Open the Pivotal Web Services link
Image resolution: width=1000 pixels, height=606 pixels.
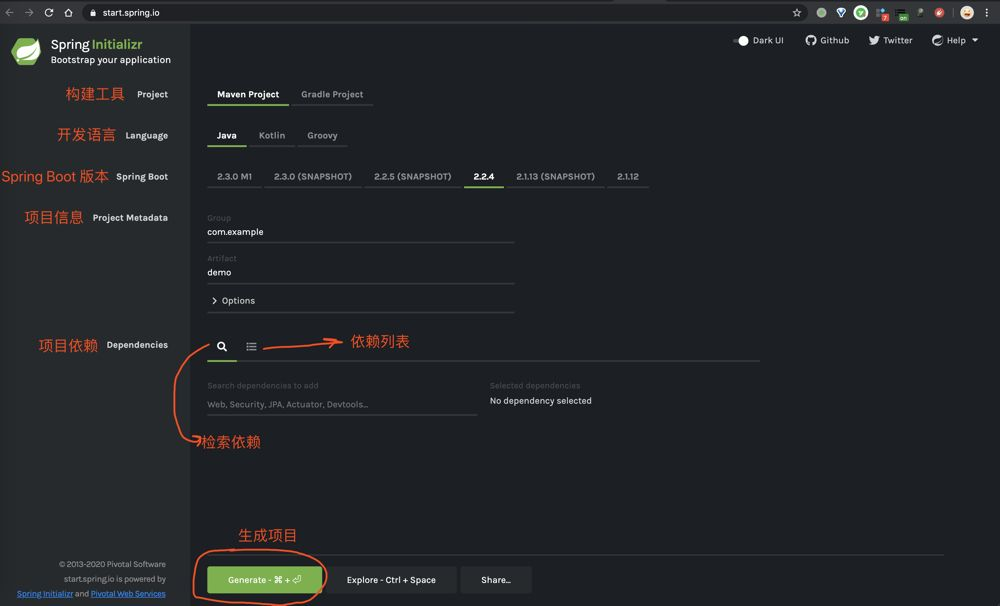(128, 594)
